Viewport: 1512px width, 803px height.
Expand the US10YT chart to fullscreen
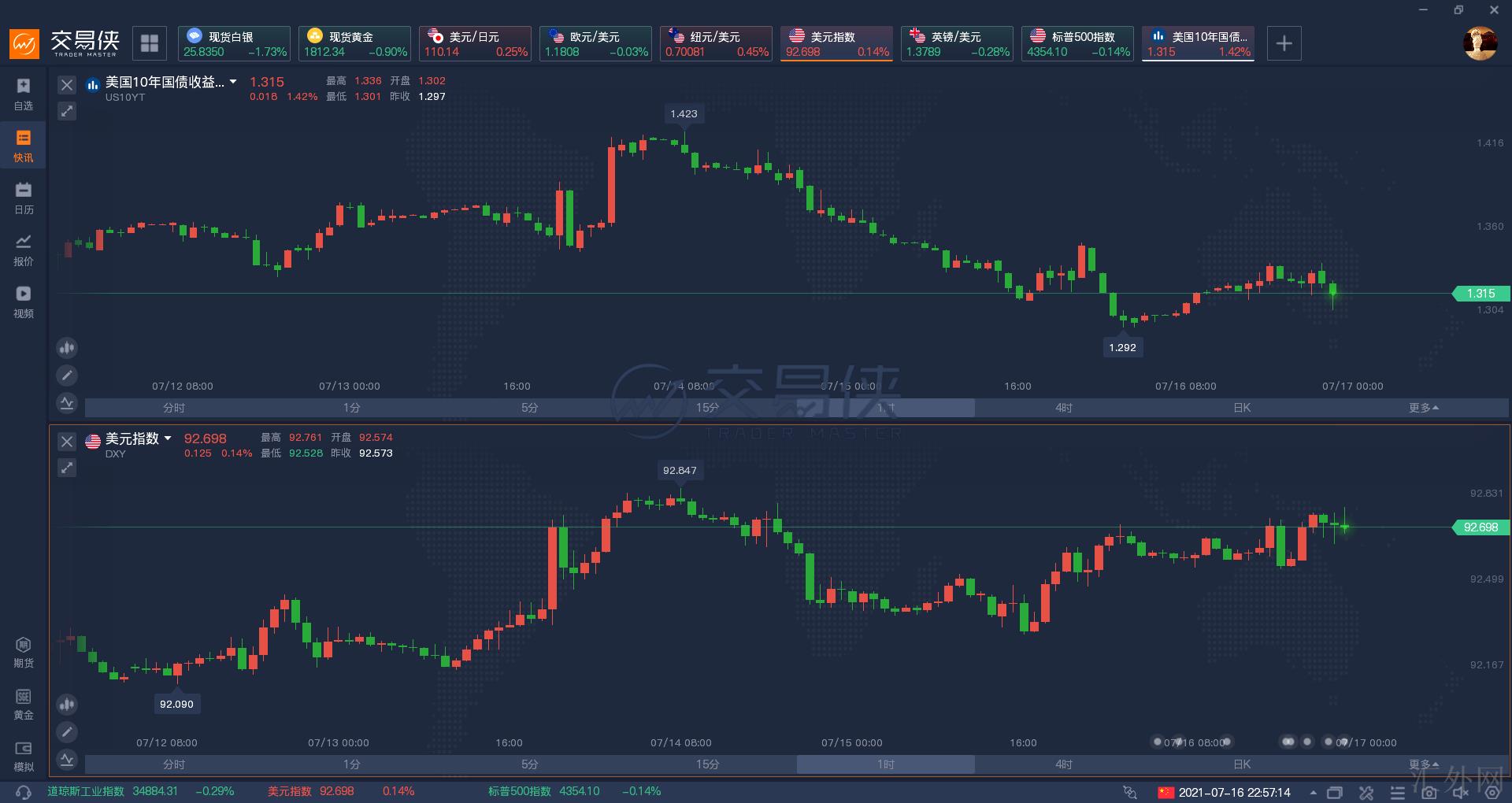click(x=67, y=111)
